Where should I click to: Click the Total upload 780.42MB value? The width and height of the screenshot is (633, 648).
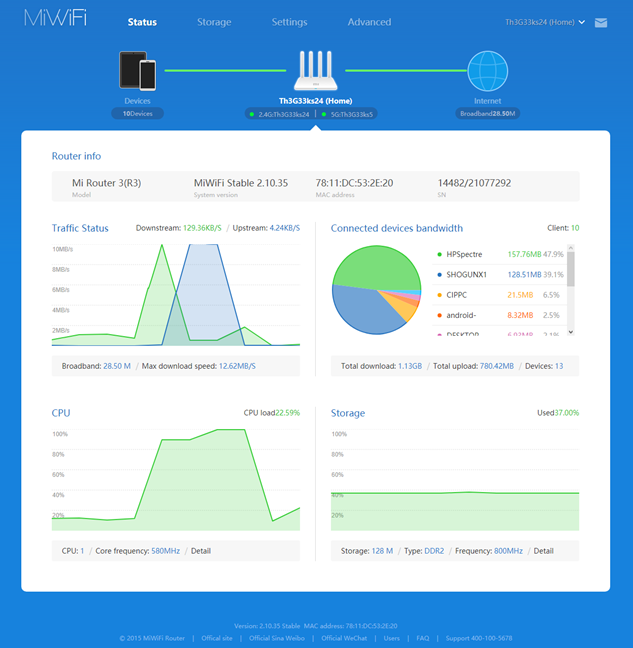(x=497, y=366)
